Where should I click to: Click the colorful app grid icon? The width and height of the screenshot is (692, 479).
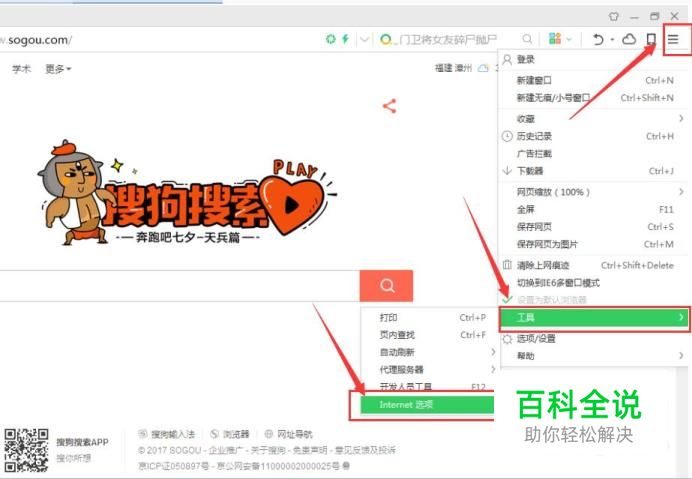[x=555, y=39]
